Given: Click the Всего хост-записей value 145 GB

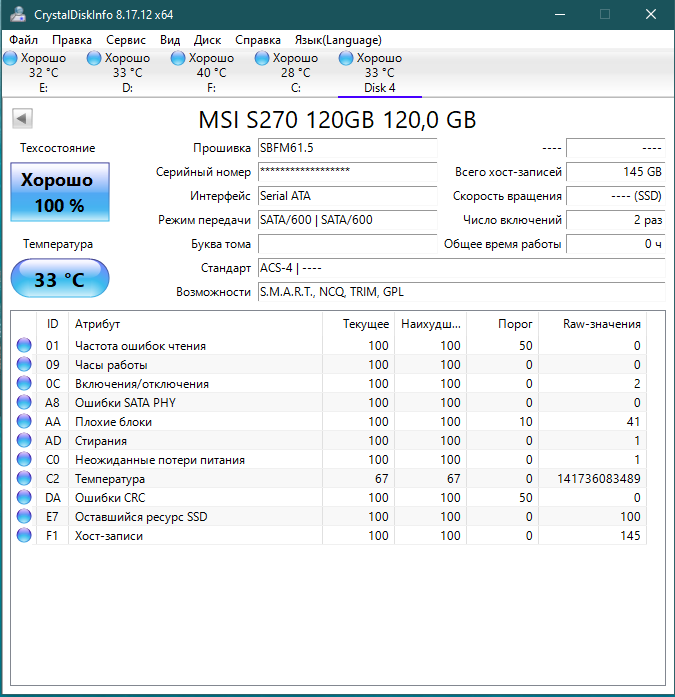Looking at the screenshot, I should [x=616, y=172].
